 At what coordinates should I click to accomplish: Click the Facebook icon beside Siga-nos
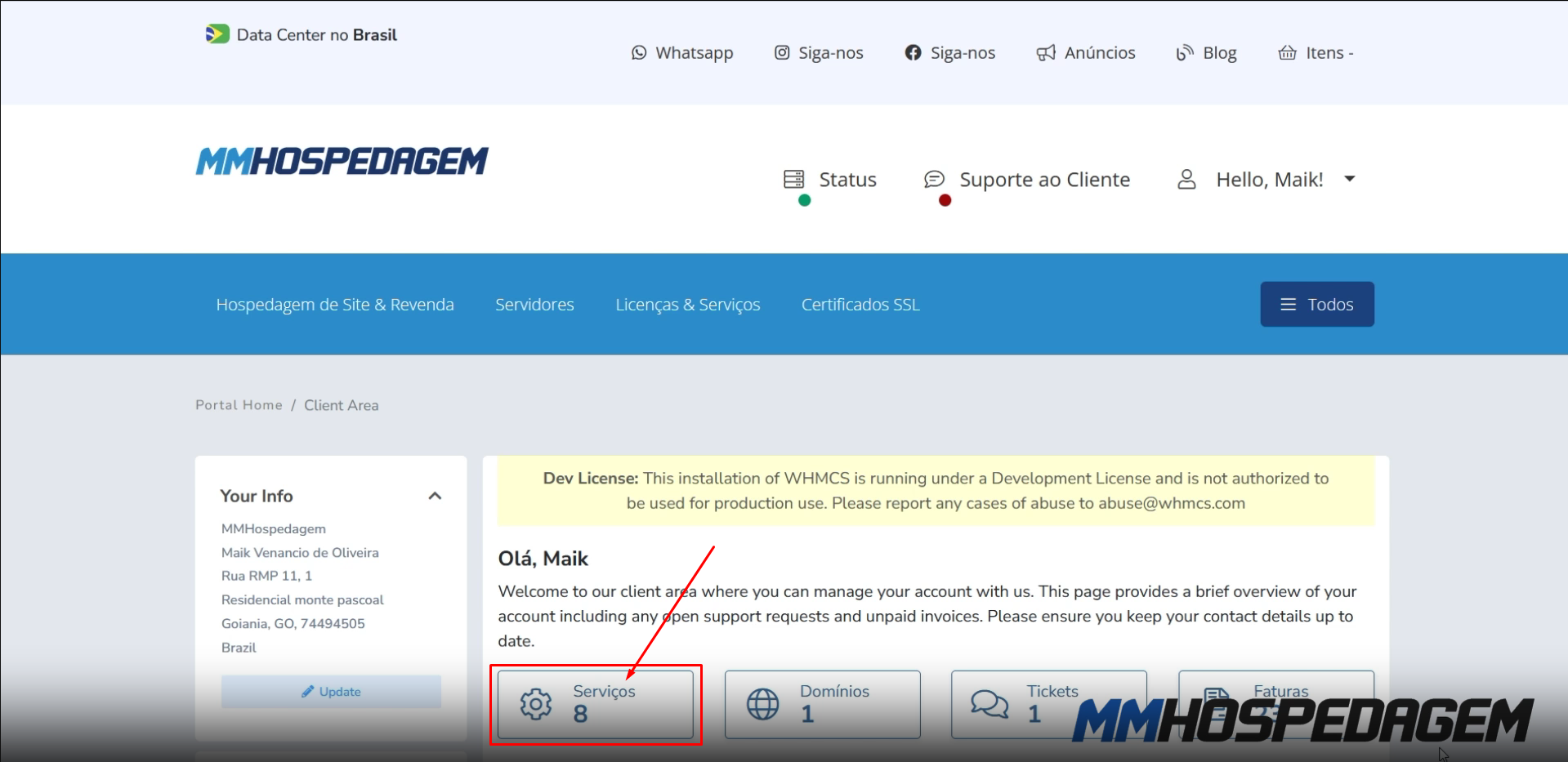click(913, 53)
